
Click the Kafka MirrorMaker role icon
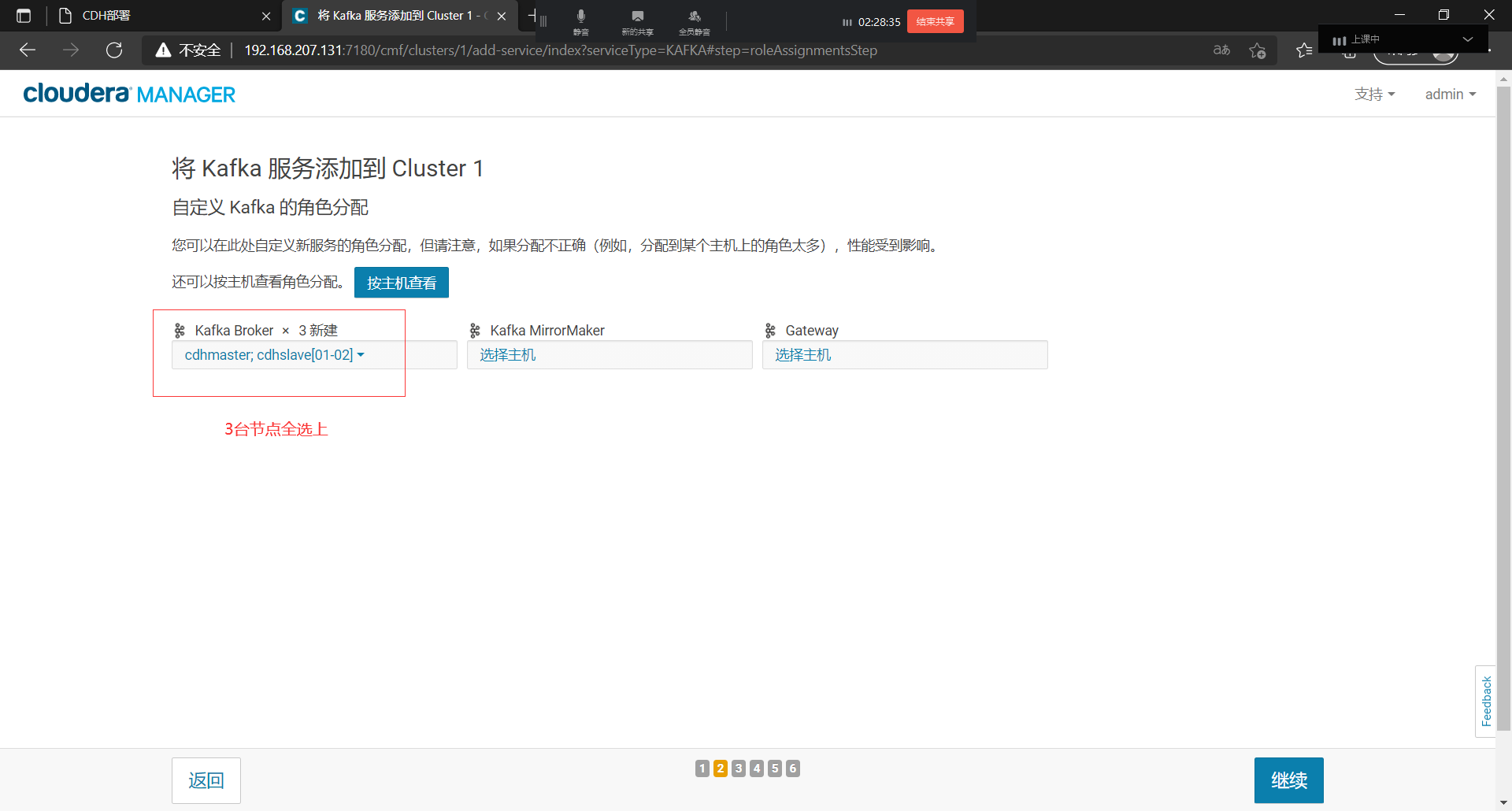[x=475, y=331]
